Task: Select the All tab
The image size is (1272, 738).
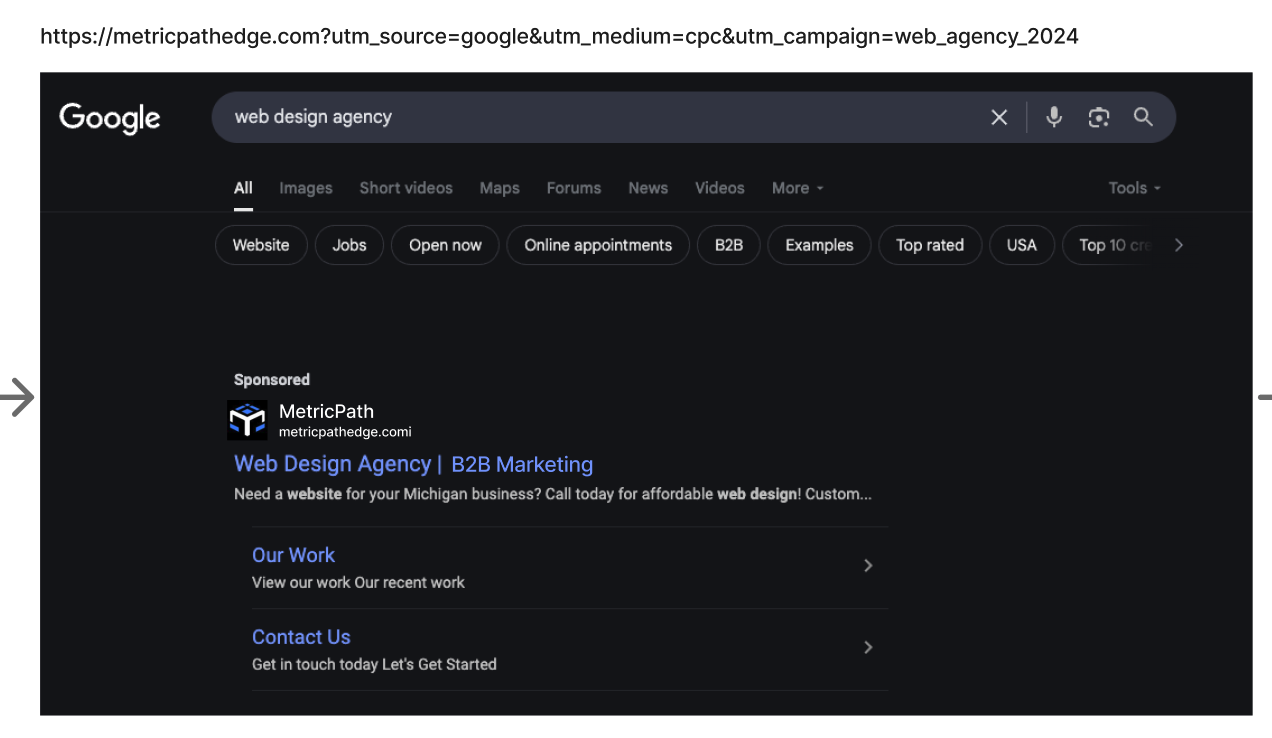Action: [243, 188]
